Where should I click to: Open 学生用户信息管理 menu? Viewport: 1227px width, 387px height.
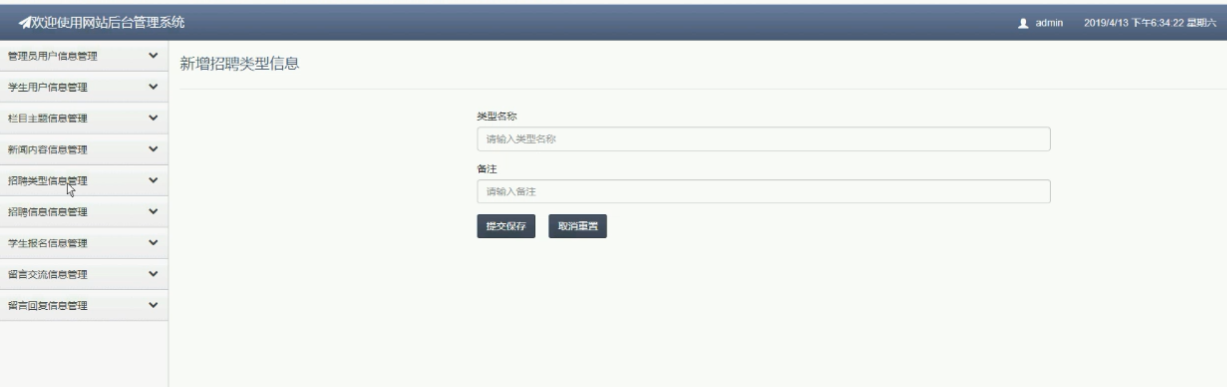83,87
